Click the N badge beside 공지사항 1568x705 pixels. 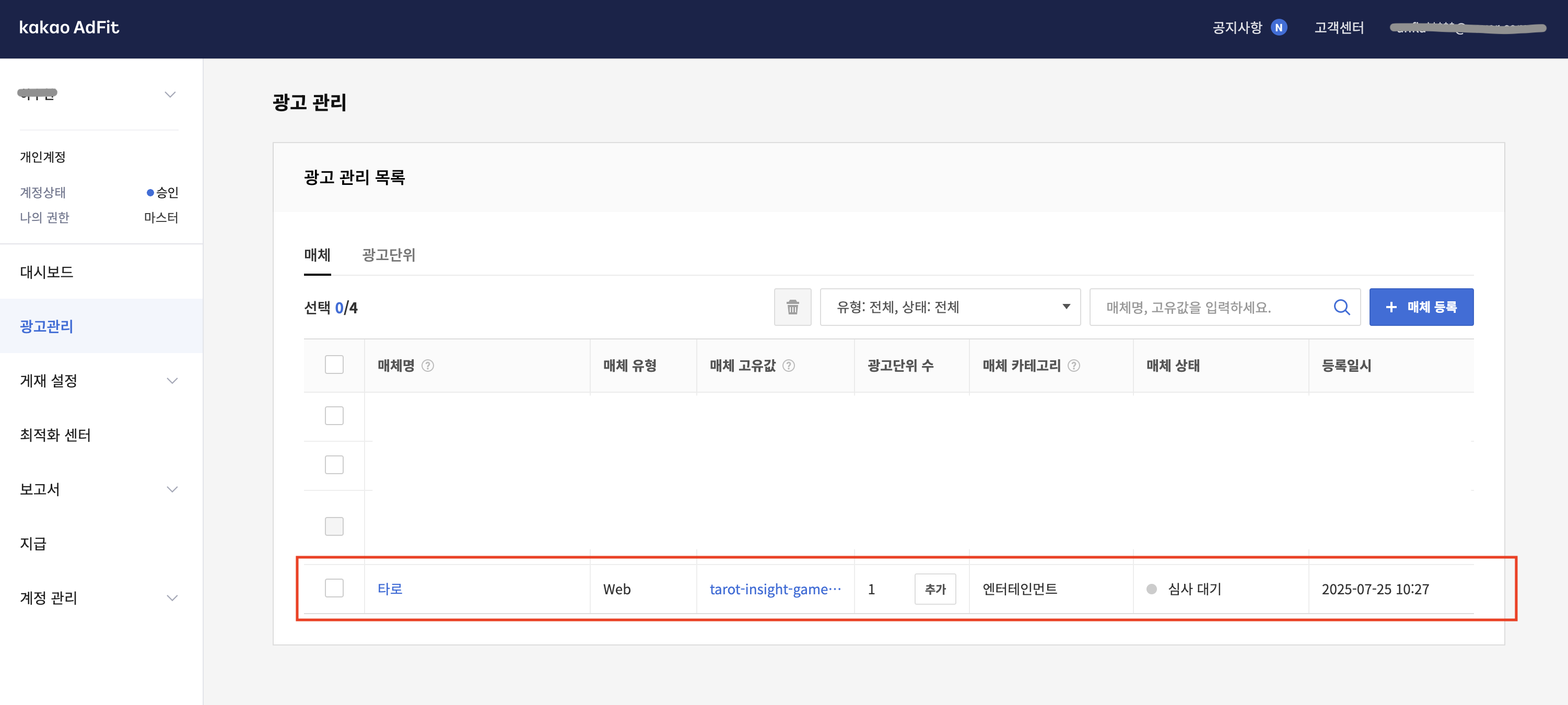1278,27
